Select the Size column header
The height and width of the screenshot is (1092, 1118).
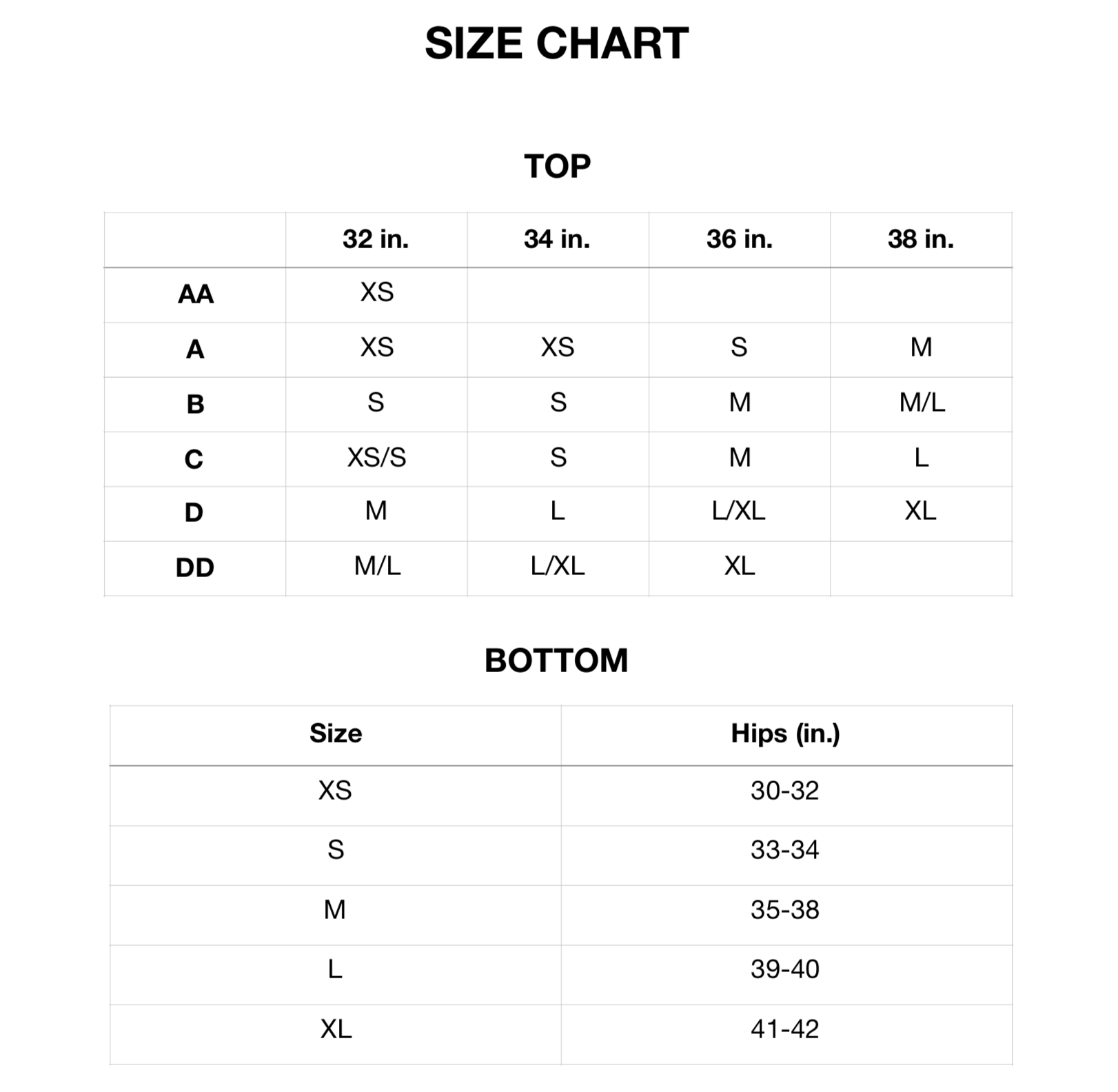(336, 734)
